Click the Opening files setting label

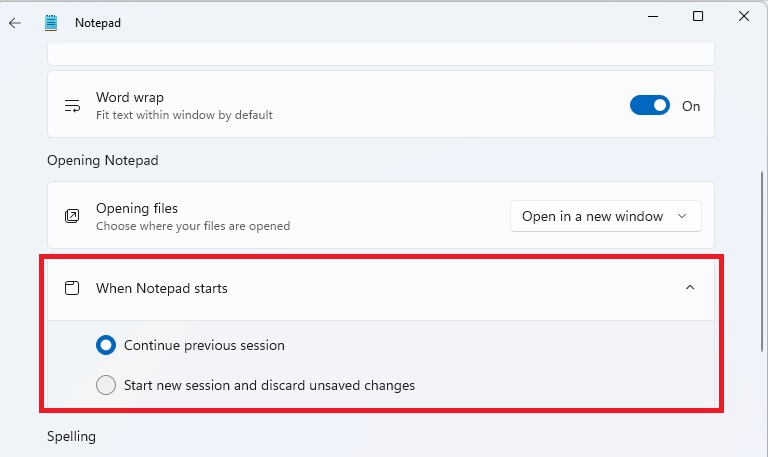[137, 208]
